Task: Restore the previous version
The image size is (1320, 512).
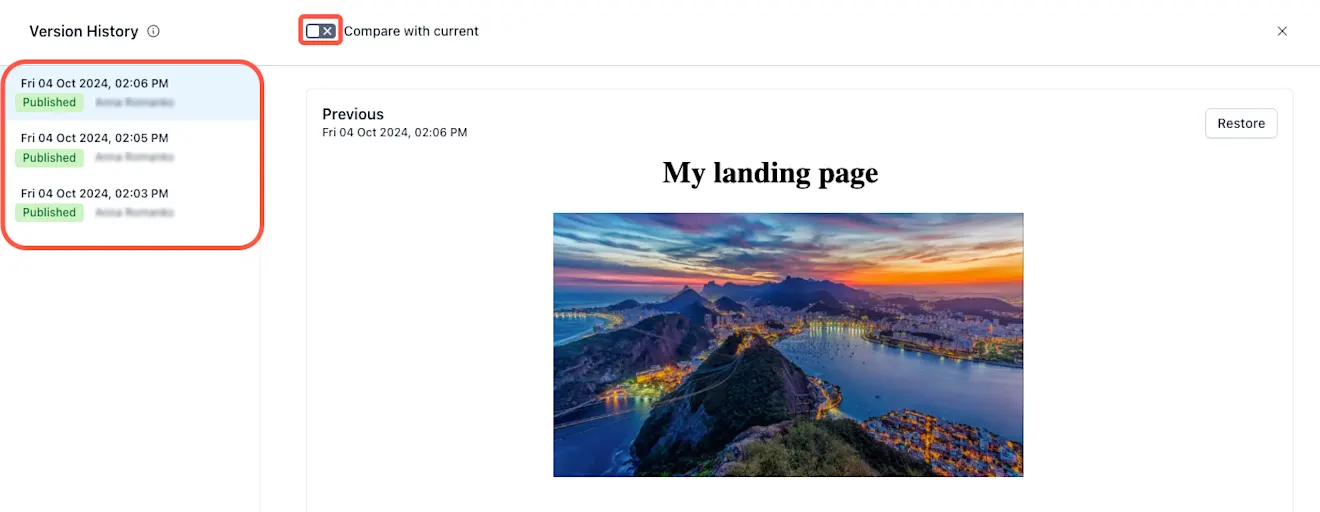Action: [1241, 123]
